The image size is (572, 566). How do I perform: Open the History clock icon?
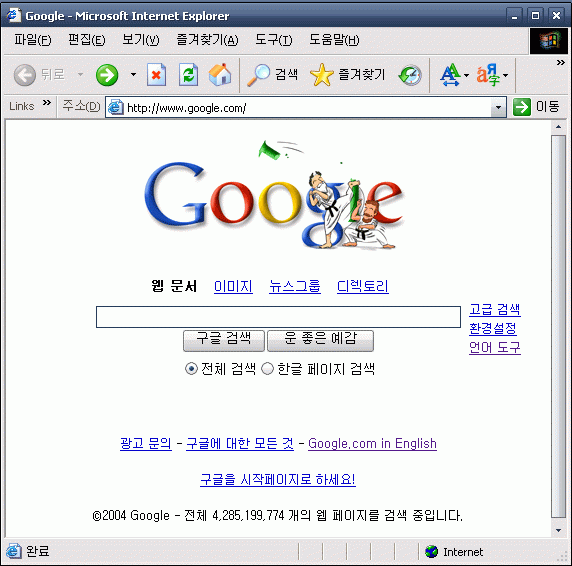(x=410, y=75)
